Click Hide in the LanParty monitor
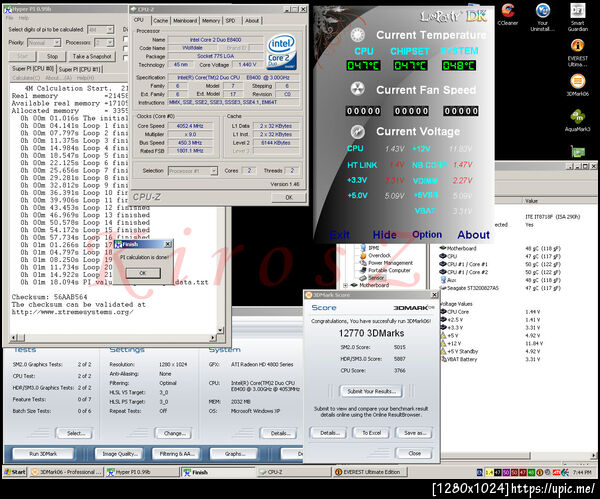 [384, 234]
